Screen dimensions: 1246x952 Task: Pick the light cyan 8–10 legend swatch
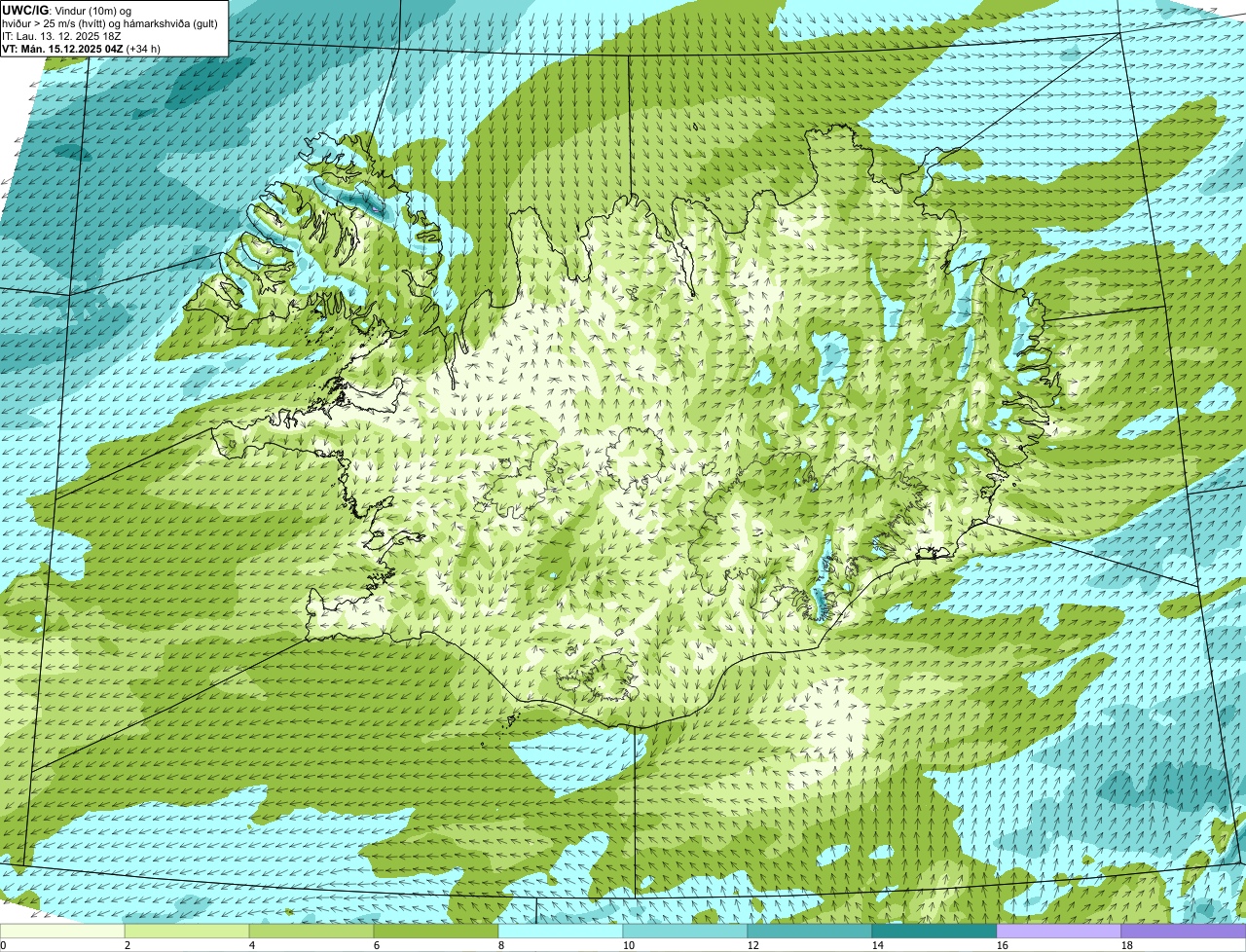[561, 931]
